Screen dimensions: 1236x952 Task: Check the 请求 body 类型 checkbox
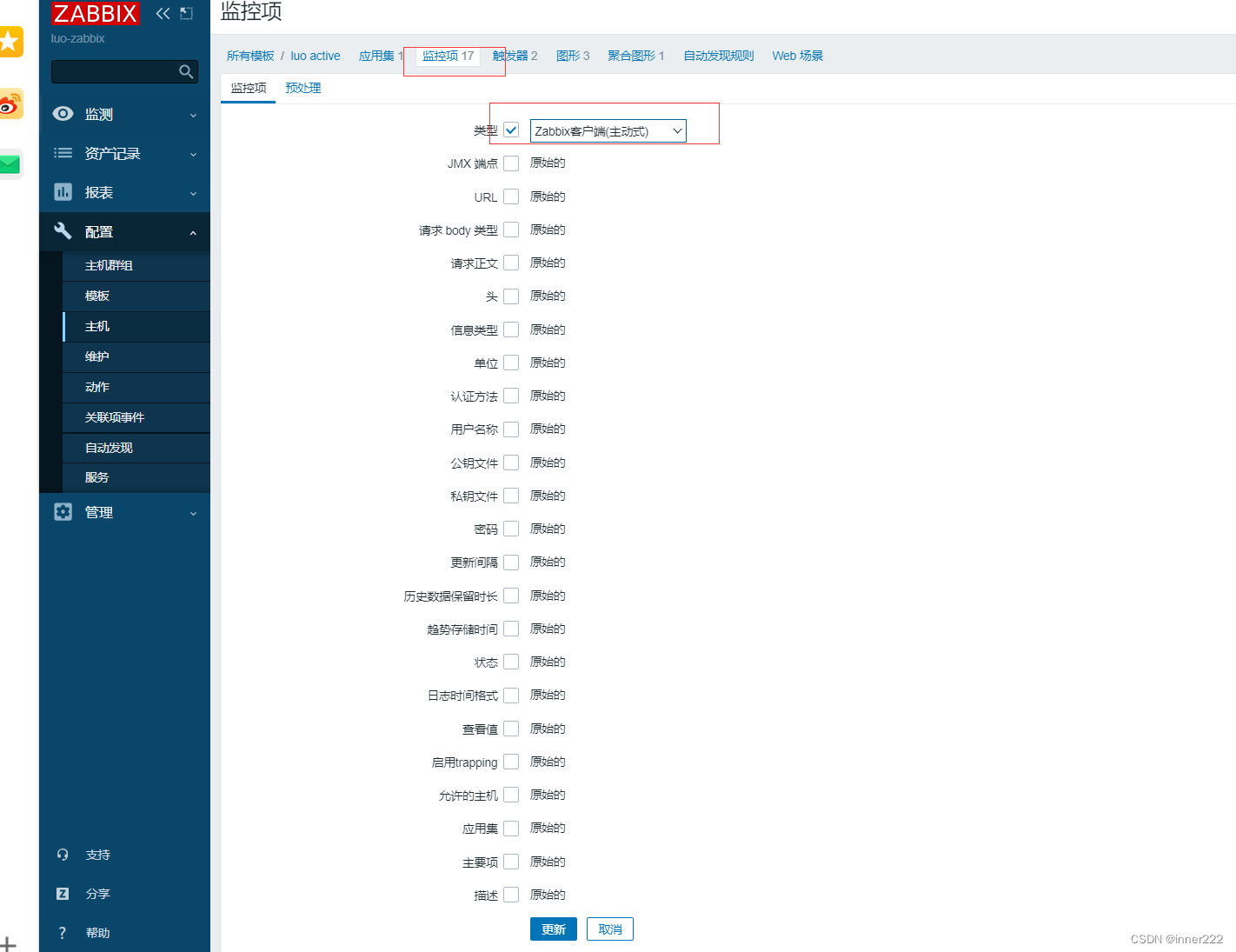(511, 230)
